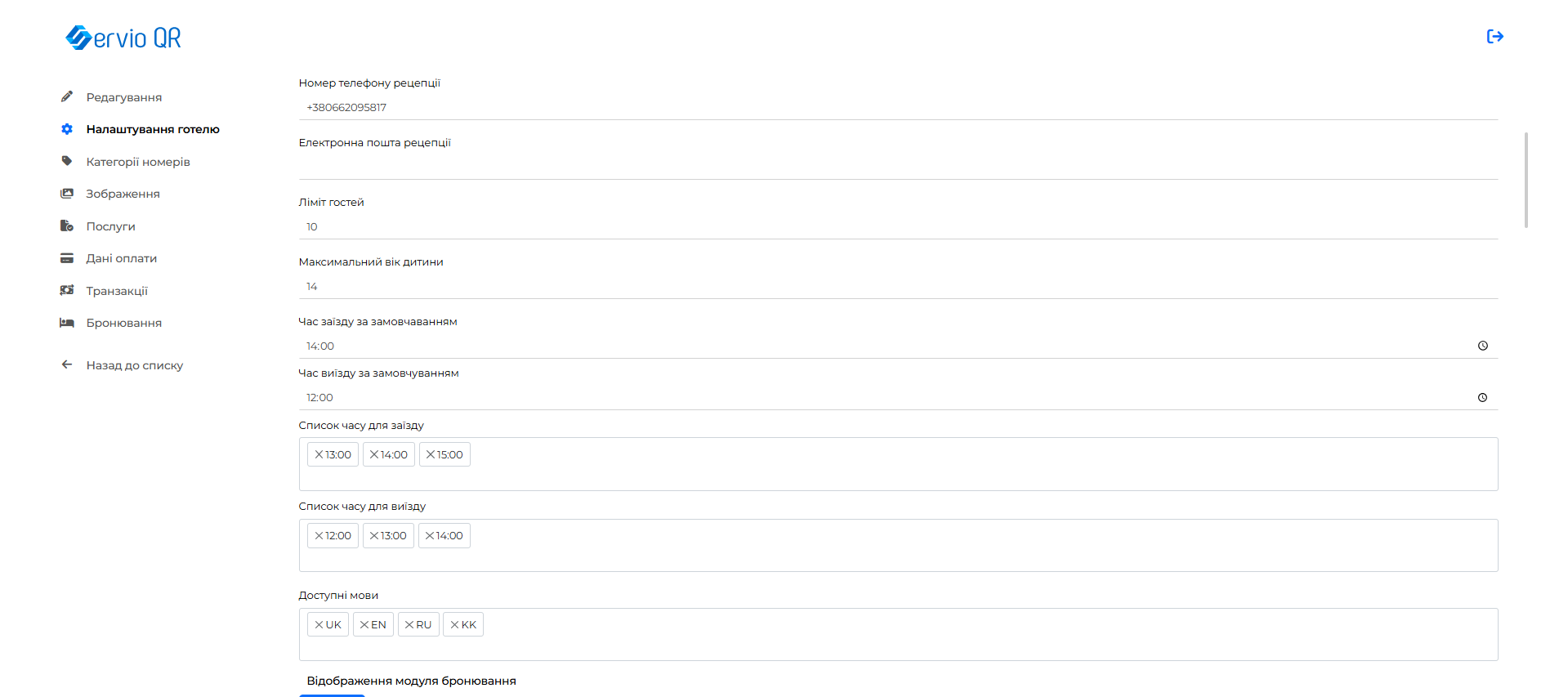Remove the 13:00 tag from check-in time list
This screenshot has width=1568, height=697.
click(319, 455)
